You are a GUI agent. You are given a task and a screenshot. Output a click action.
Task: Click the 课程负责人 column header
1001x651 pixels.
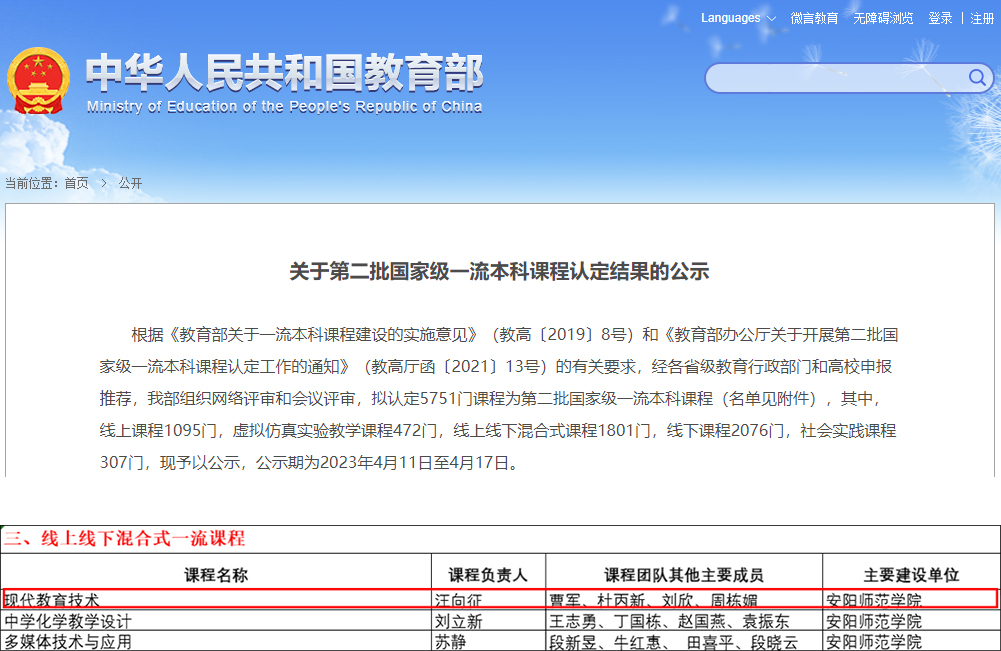(x=488, y=574)
